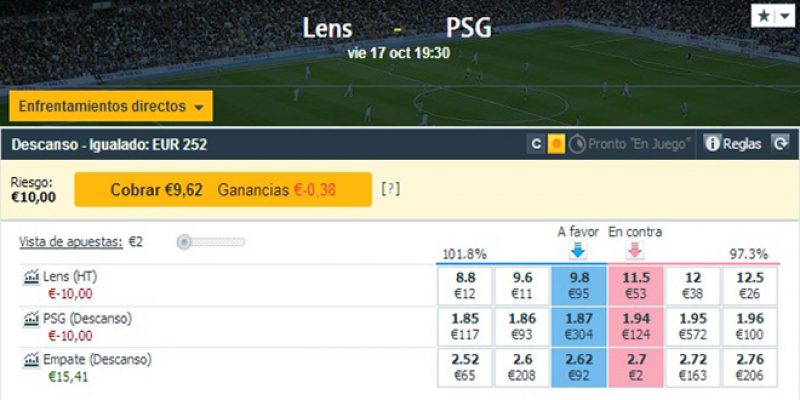
Task: Click the clock icon beside Pronto En Juego
Action: coord(577,144)
